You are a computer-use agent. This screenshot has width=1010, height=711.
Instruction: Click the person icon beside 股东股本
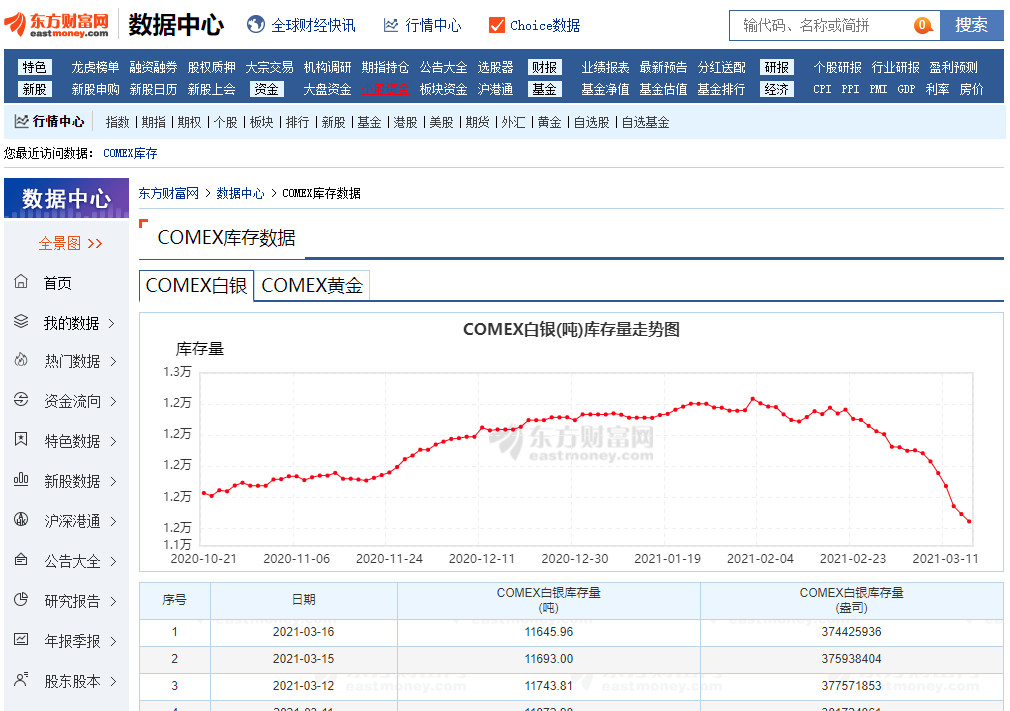pyautogui.click(x=21, y=680)
